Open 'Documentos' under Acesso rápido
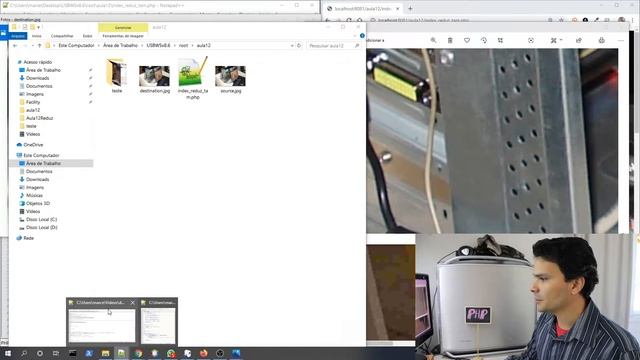Screen dimensions: 640x360 coord(39,86)
